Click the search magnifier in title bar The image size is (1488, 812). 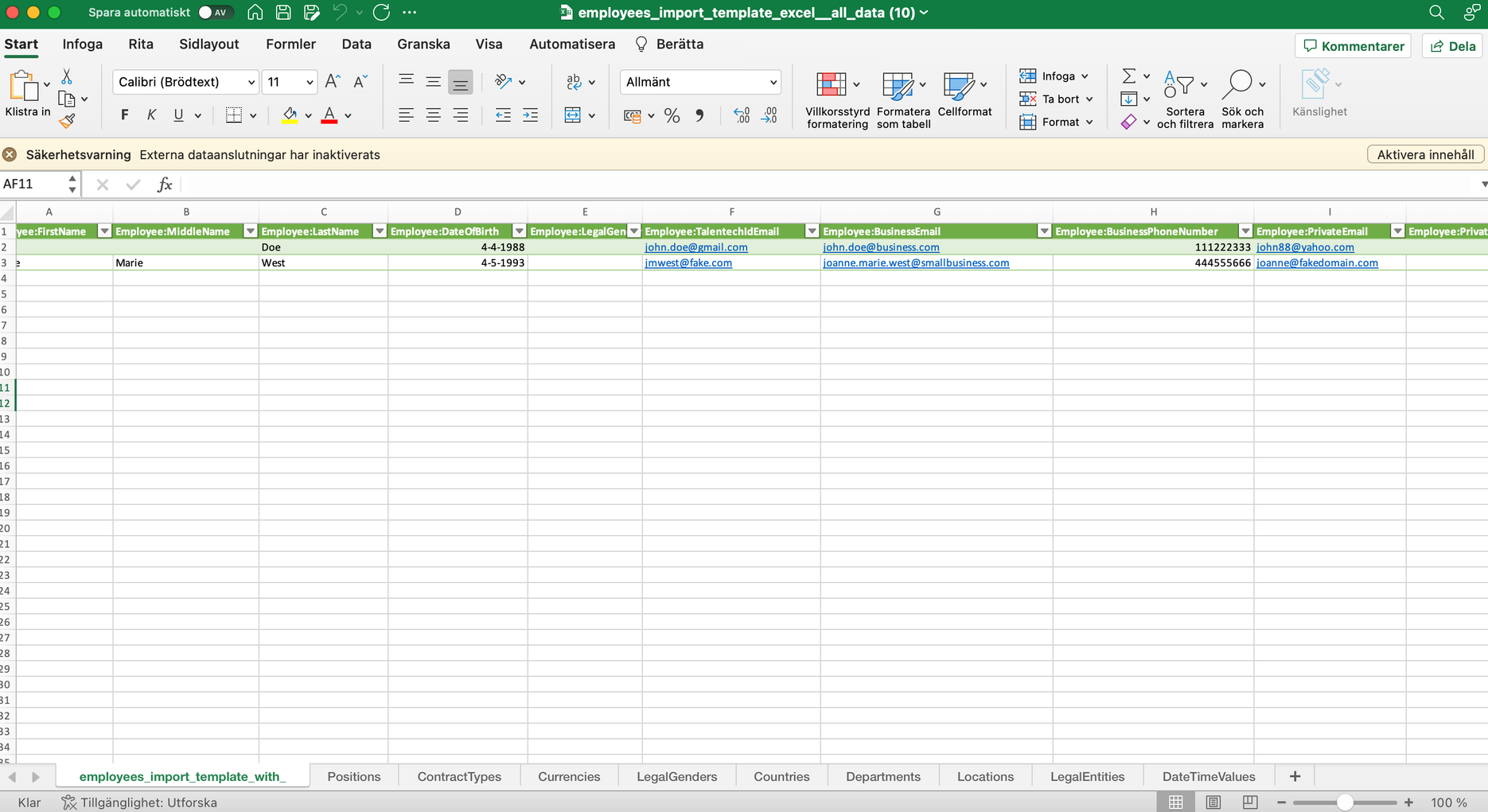coord(1436,13)
